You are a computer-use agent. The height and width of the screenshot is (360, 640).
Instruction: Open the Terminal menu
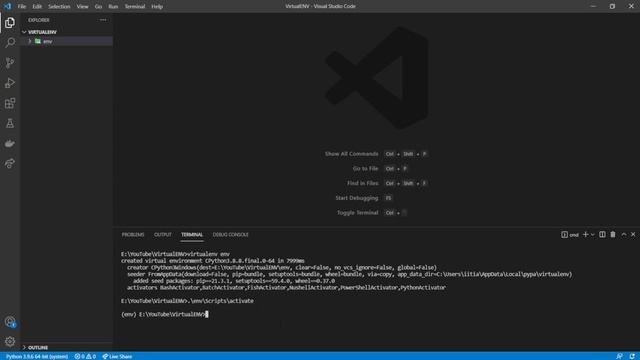[x=135, y=7]
